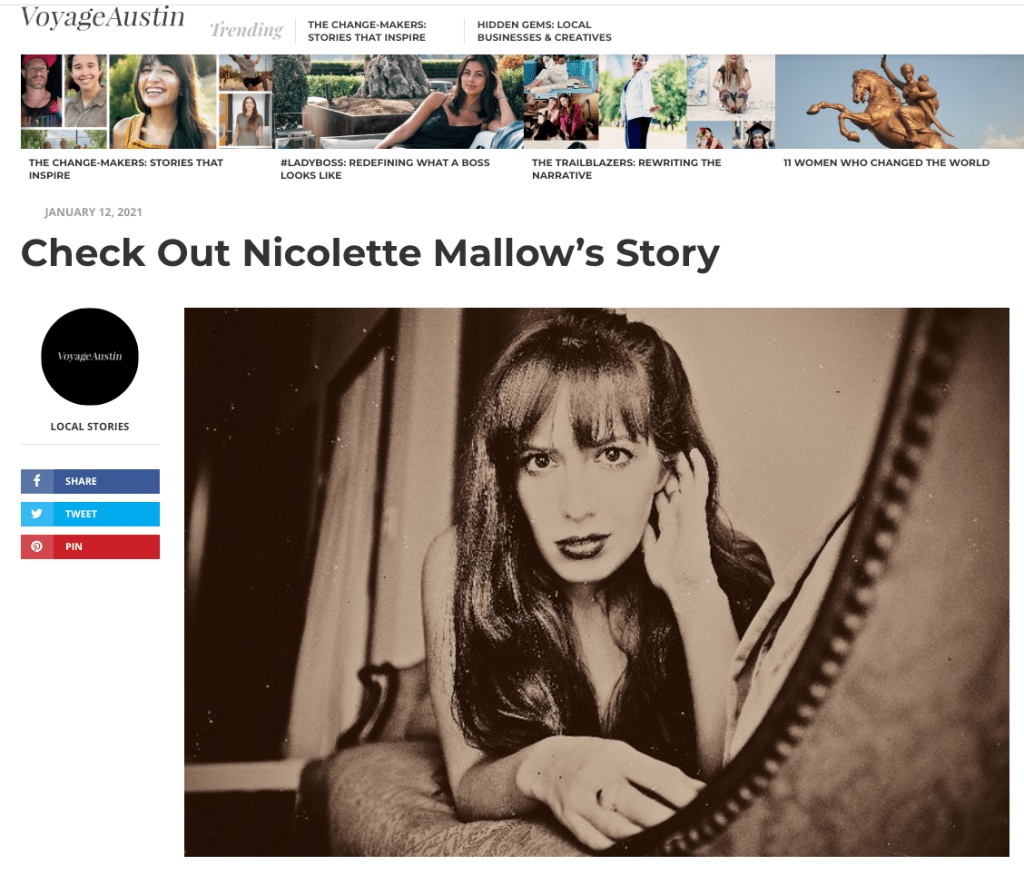Open Local Stories category link
Image resolution: width=1024 pixels, height=885 pixels.
tap(90, 426)
